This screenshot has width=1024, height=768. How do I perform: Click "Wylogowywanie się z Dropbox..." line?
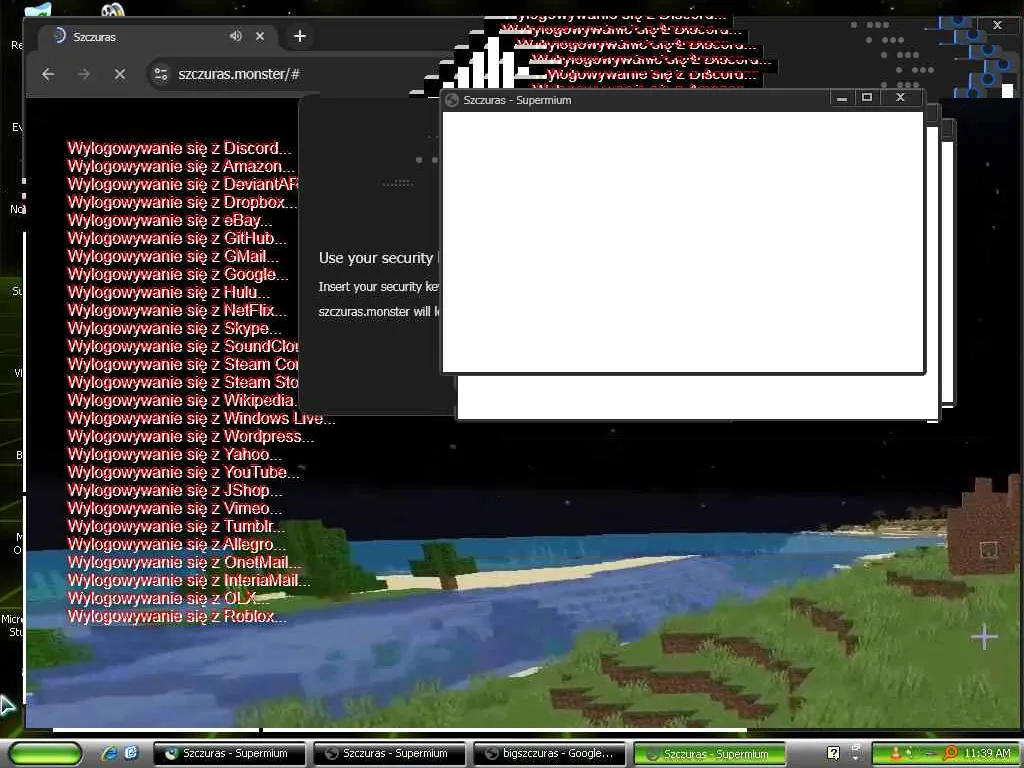point(182,202)
